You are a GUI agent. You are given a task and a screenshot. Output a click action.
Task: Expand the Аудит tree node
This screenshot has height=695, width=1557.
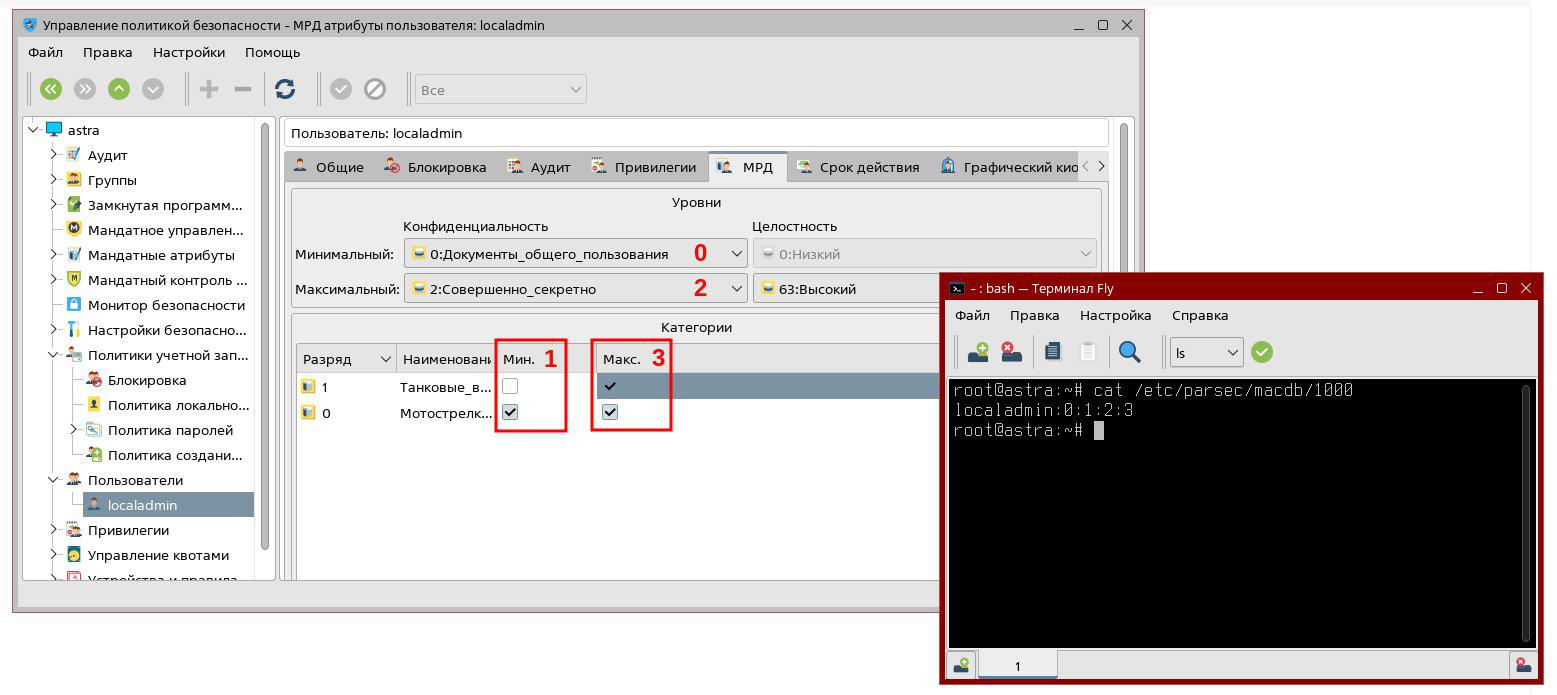[54, 155]
